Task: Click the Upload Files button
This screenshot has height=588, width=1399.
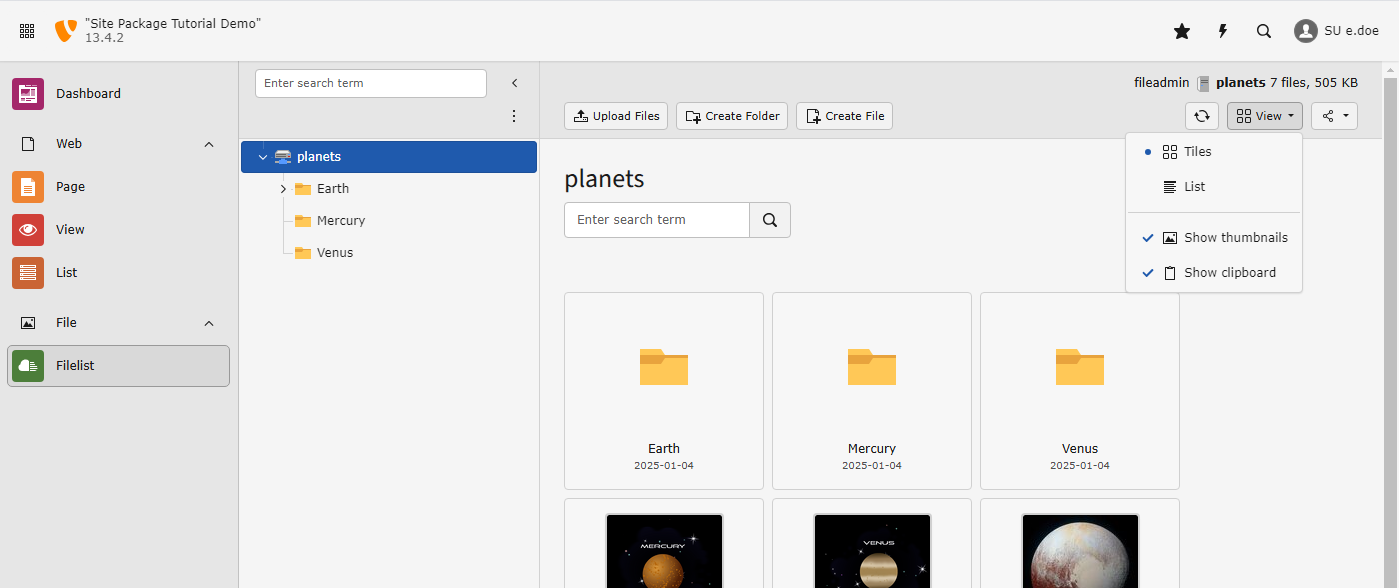Action: click(x=617, y=116)
